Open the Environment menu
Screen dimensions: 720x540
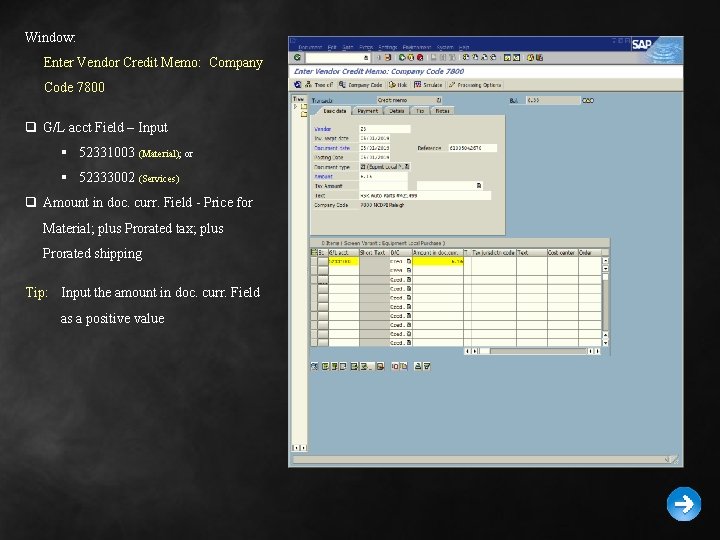click(x=417, y=47)
